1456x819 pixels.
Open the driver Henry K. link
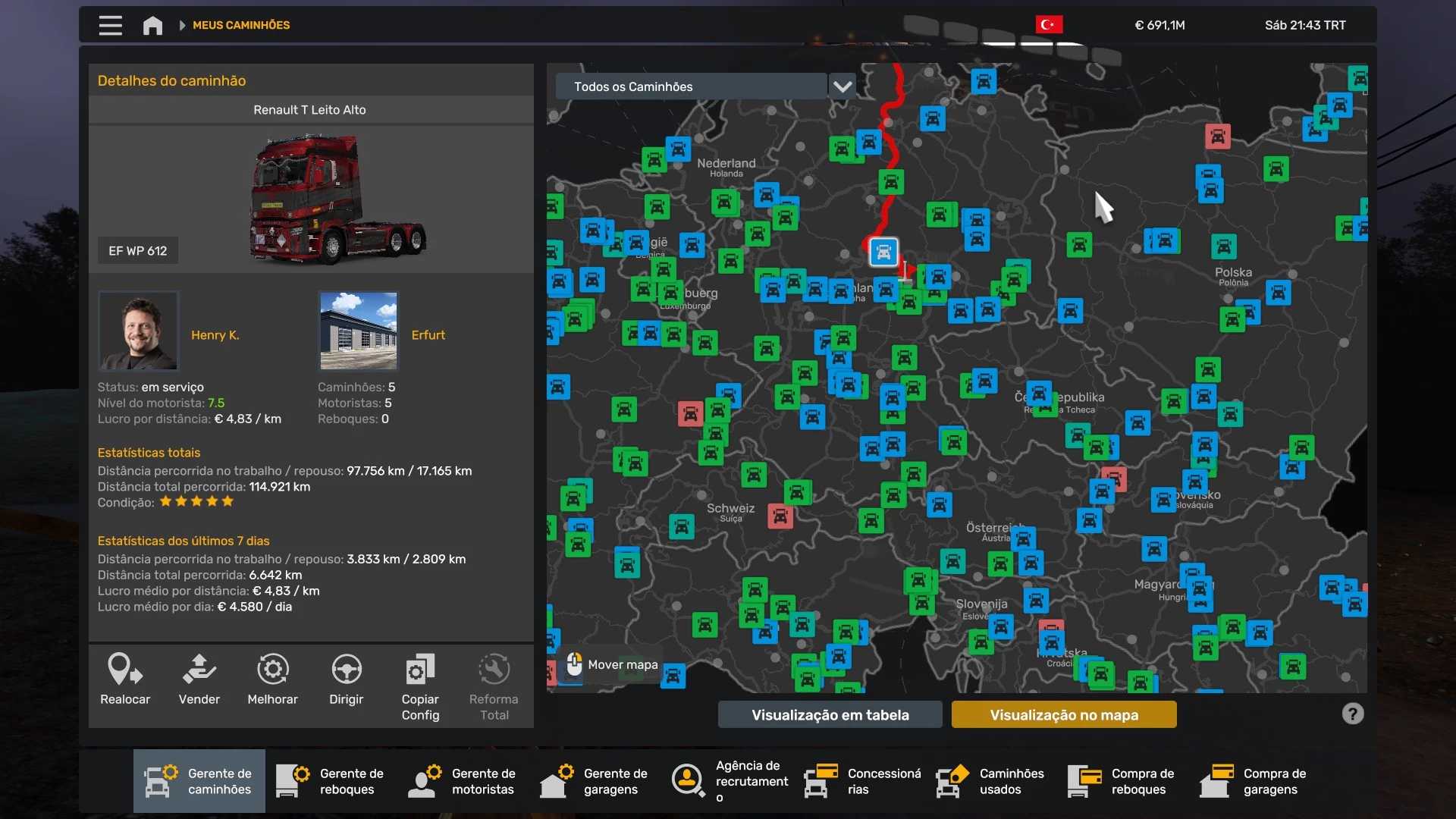point(215,334)
